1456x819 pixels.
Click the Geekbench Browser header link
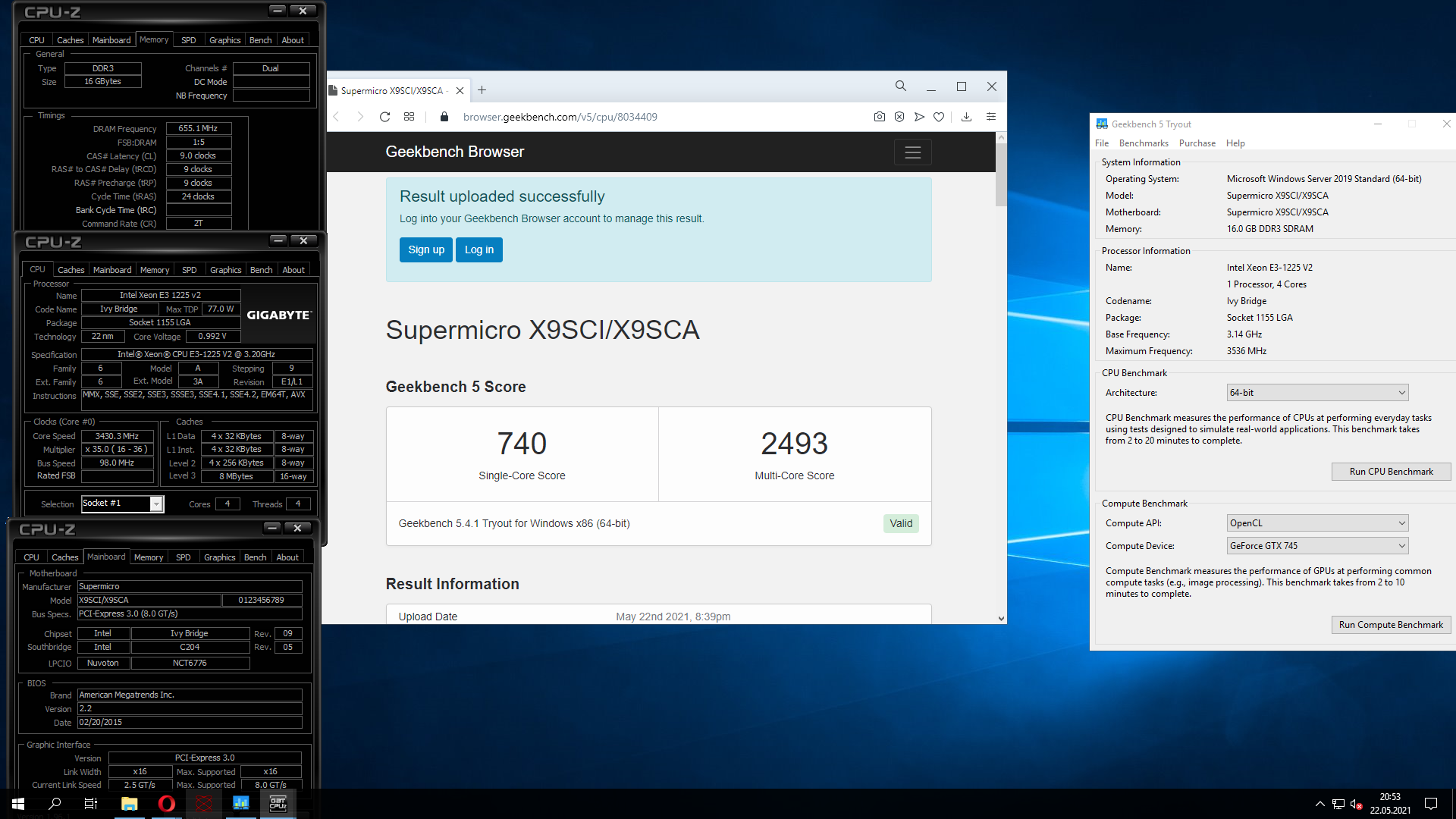point(455,152)
